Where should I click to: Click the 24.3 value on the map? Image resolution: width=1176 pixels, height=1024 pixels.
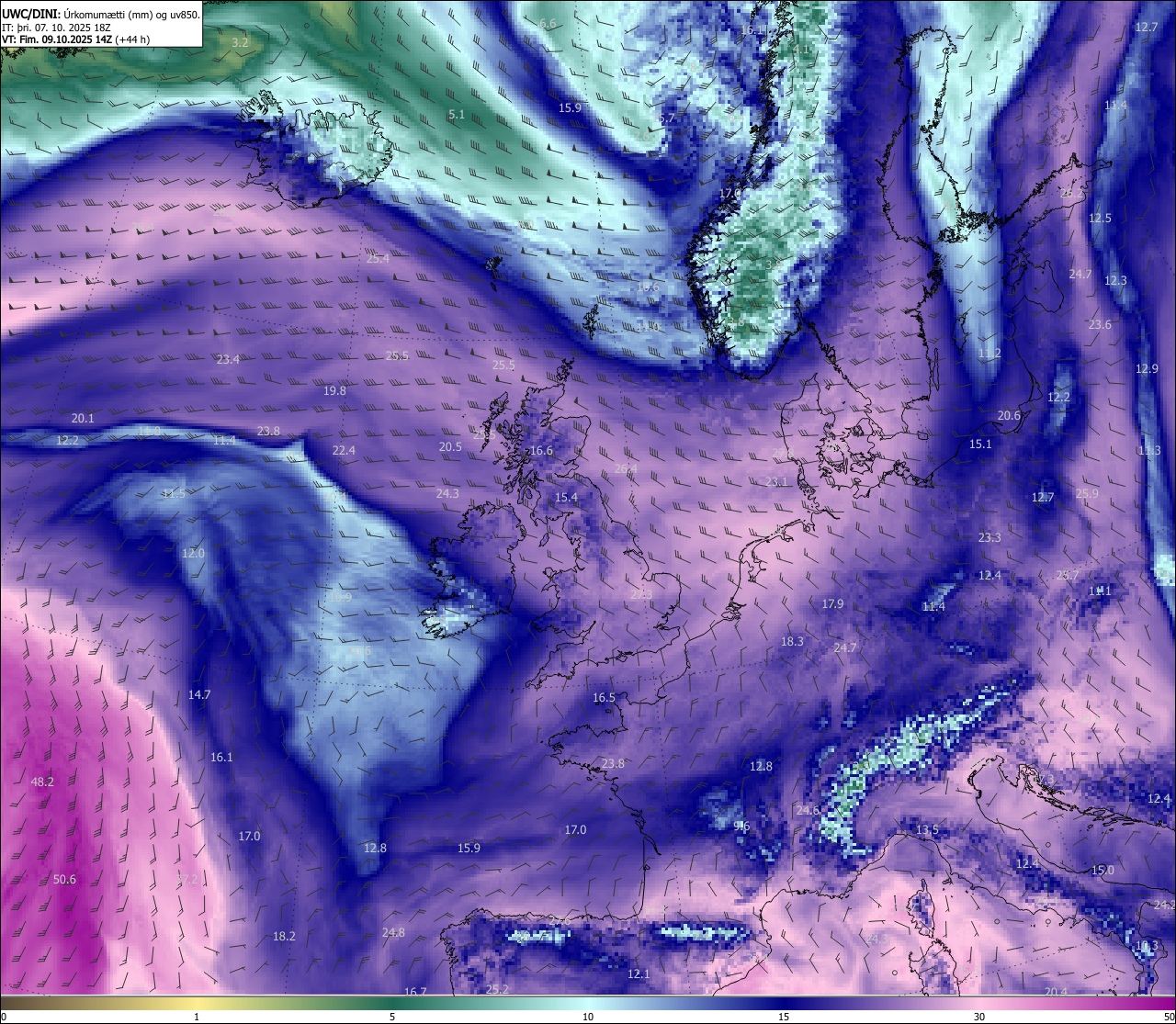(x=447, y=494)
